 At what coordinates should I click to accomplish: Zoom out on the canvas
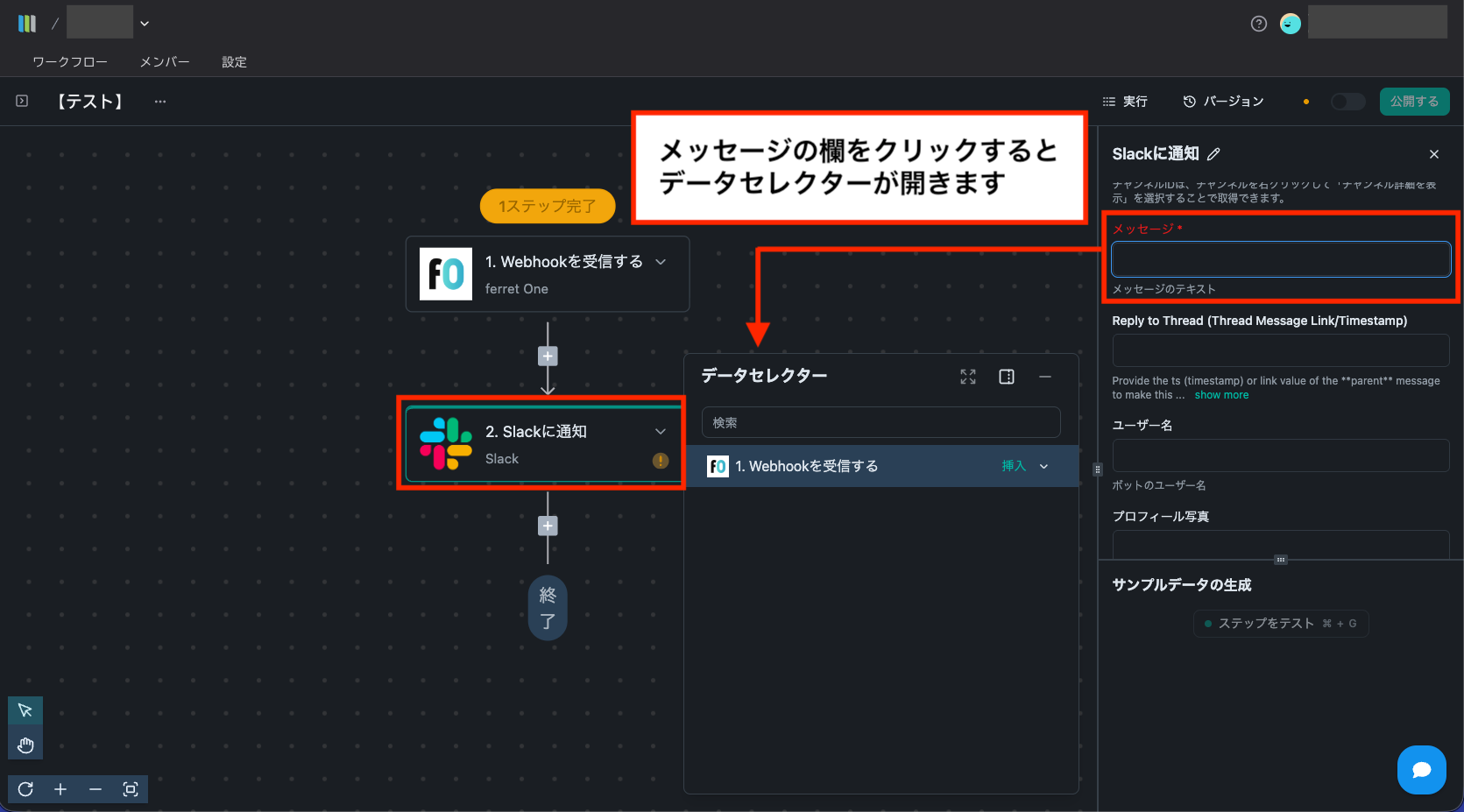[95, 789]
